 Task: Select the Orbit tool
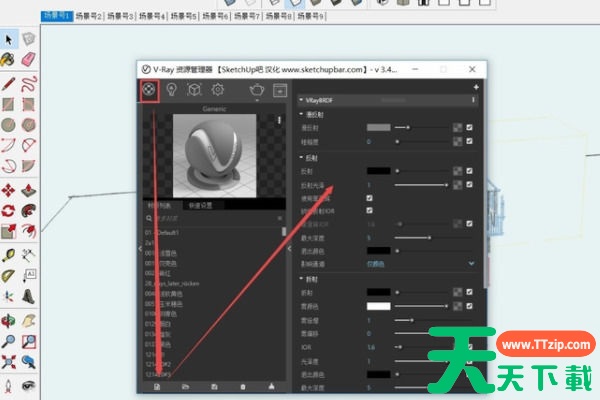(8, 320)
